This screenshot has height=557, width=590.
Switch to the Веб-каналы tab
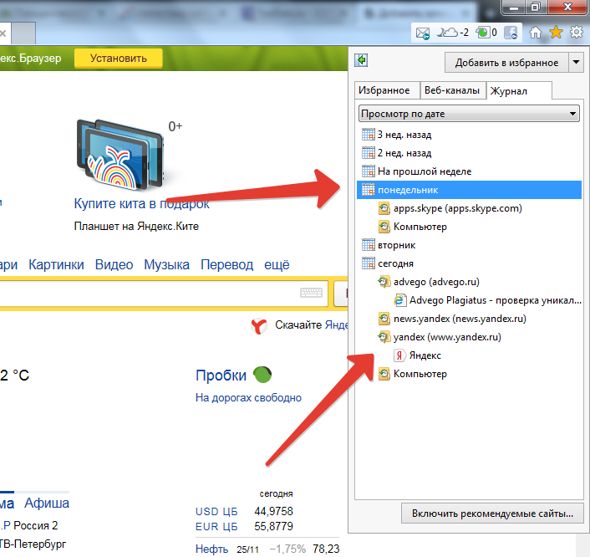click(452, 90)
